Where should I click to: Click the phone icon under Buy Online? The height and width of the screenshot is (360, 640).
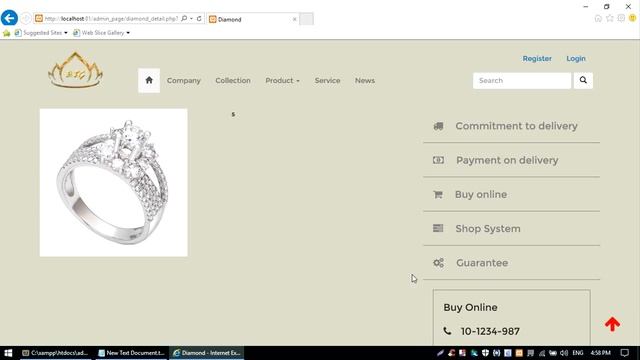[x=447, y=331]
